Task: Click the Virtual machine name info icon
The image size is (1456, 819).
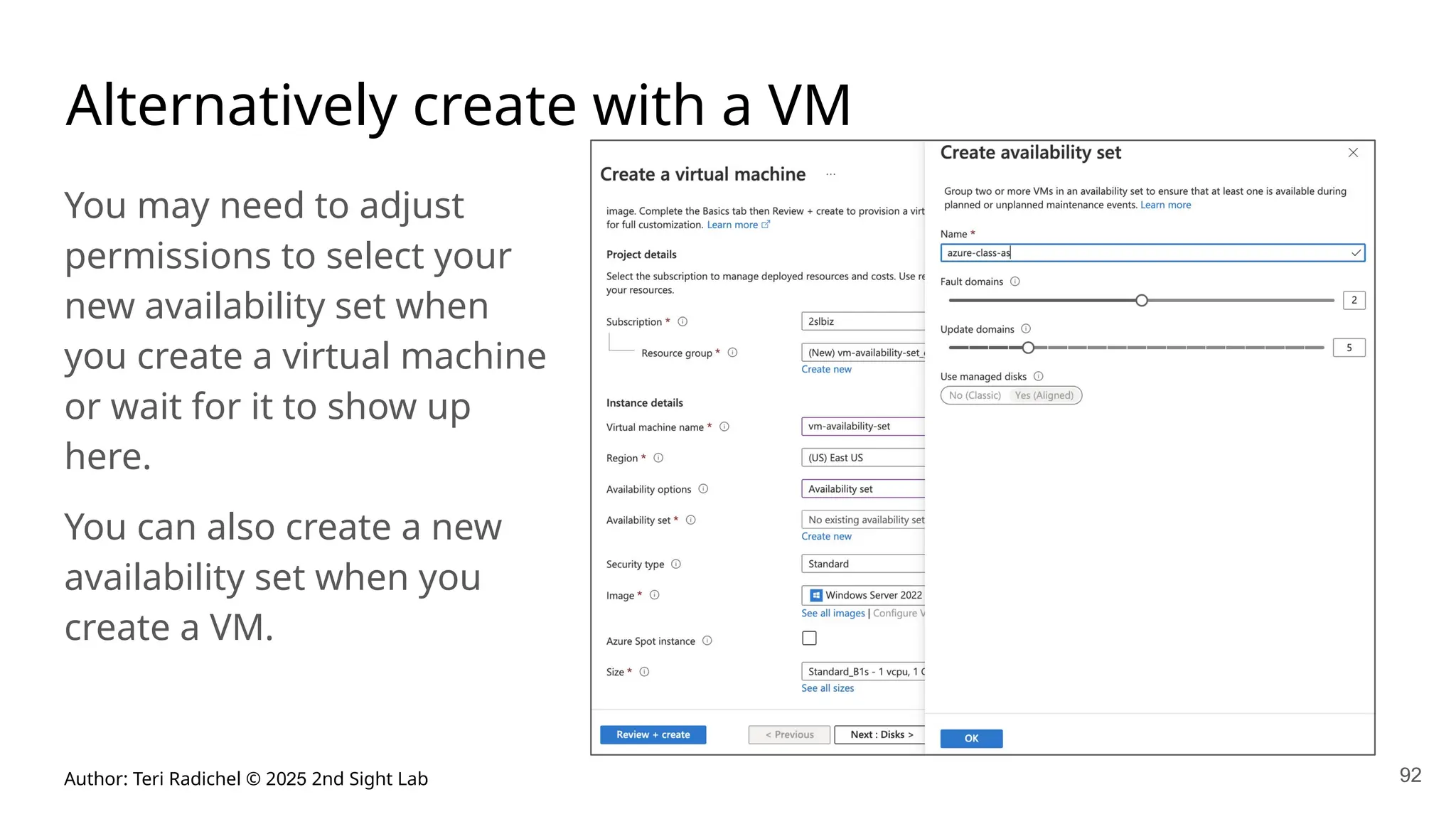Action: [x=724, y=427]
